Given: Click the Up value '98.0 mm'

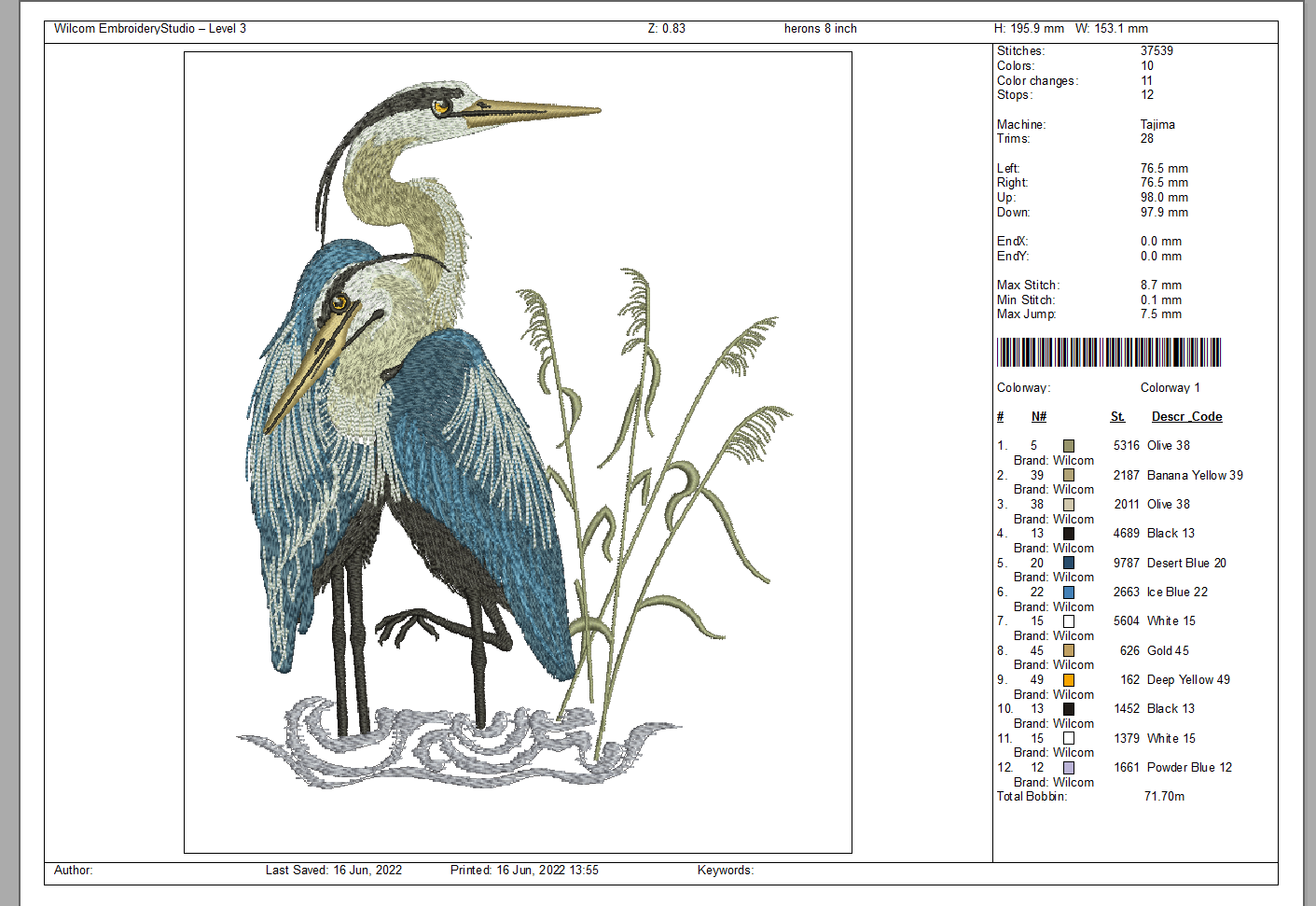Looking at the screenshot, I should point(1164,198).
